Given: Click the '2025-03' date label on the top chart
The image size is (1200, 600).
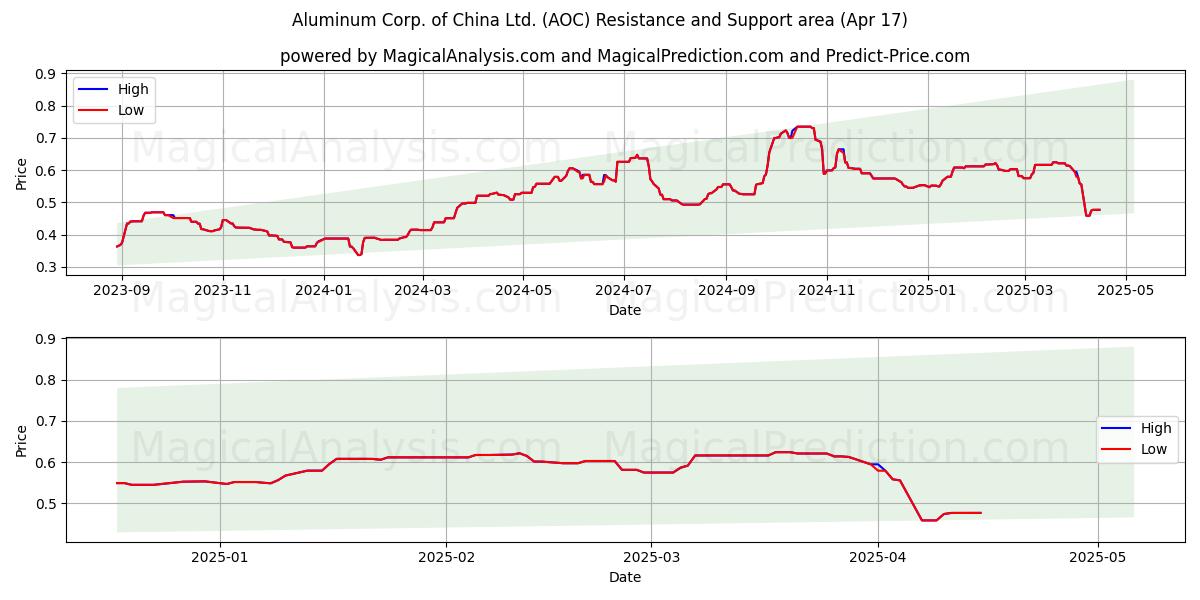Looking at the screenshot, I should click(1025, 293).
